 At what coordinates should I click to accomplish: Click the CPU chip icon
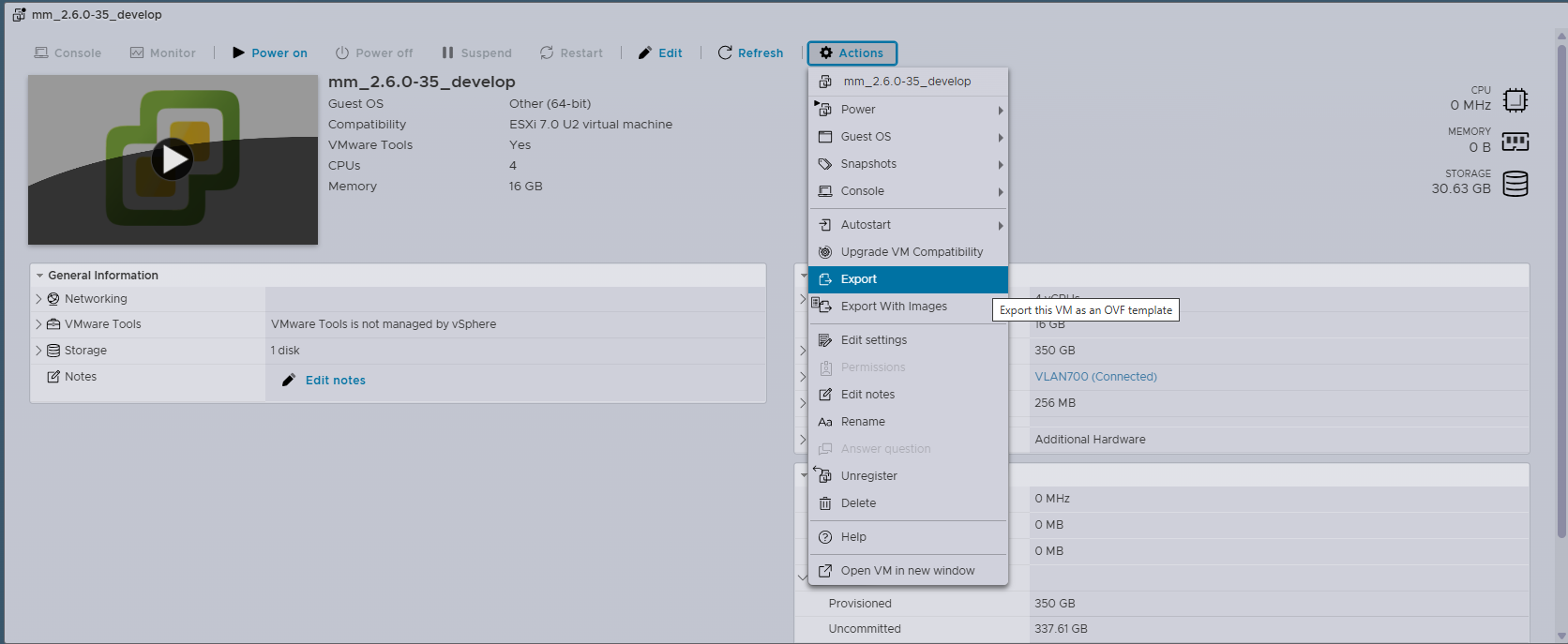1515,99
